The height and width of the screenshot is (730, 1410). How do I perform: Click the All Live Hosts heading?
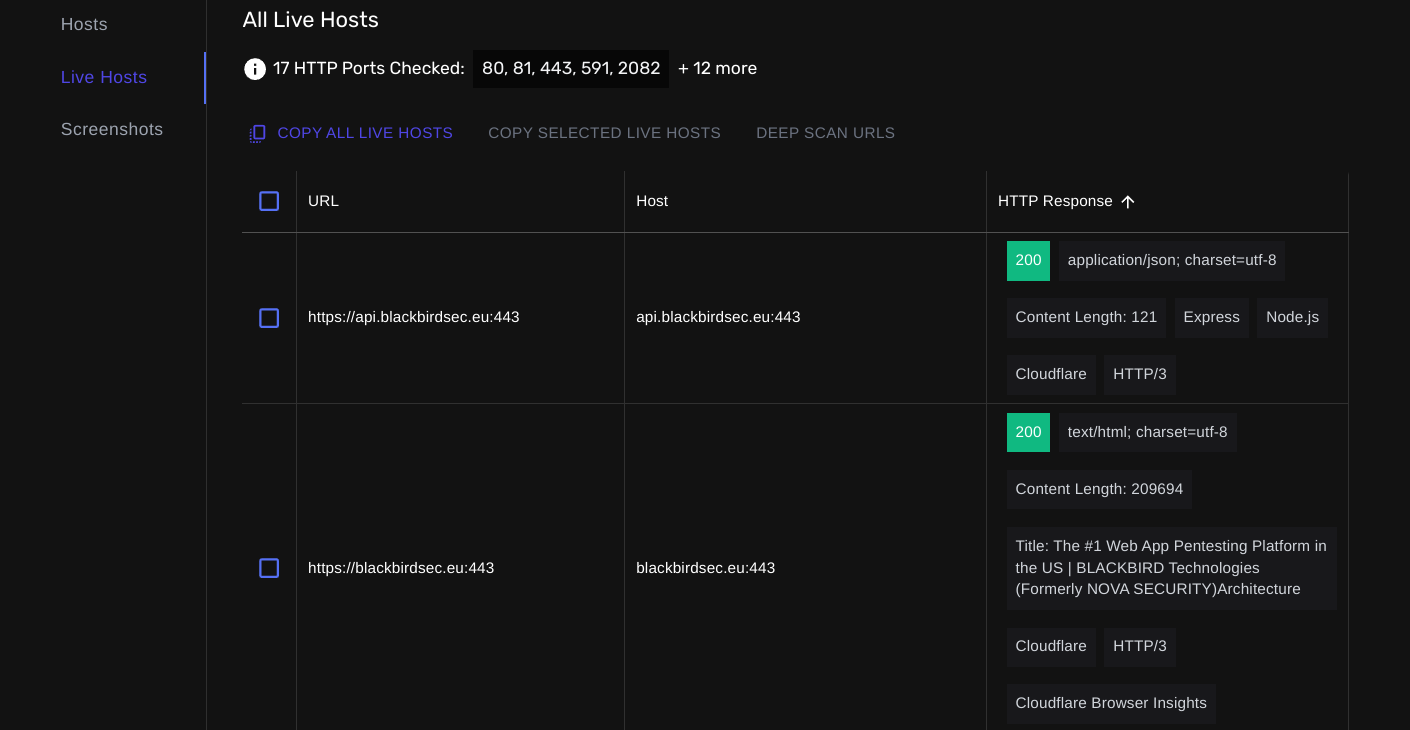[x=310, y=19]
